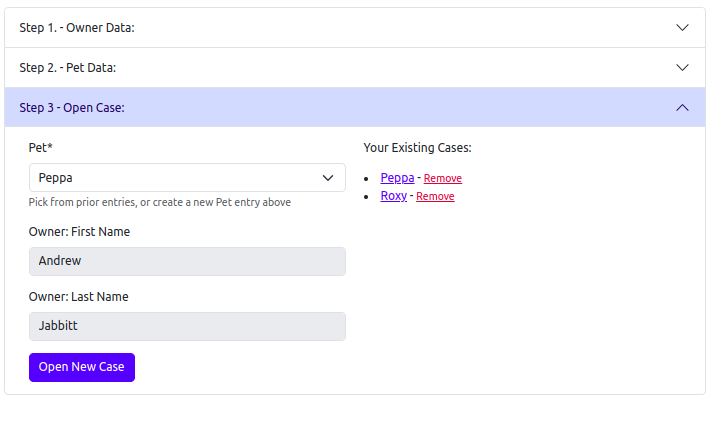
Task: Click the Owner: First Name label
Action: click(79, 232)
